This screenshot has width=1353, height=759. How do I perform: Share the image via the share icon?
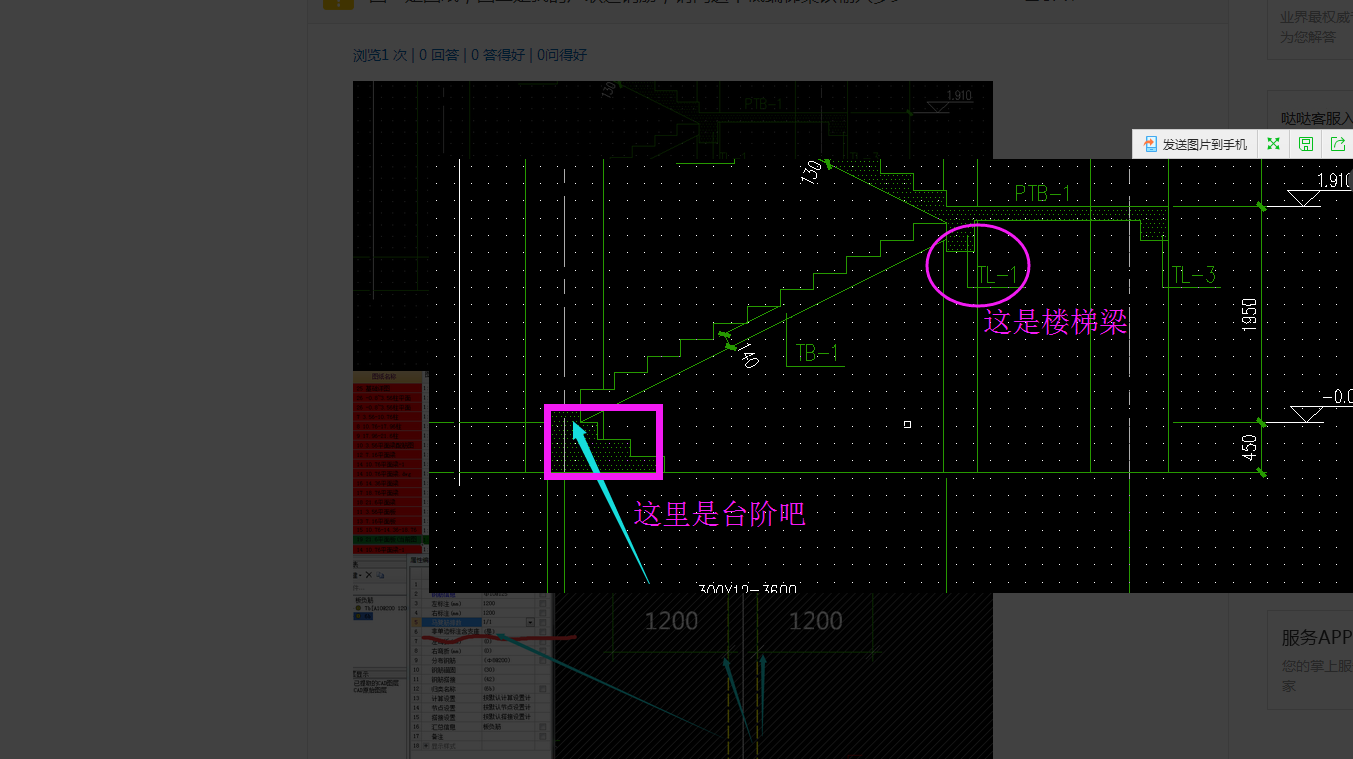click(1338, 144)
